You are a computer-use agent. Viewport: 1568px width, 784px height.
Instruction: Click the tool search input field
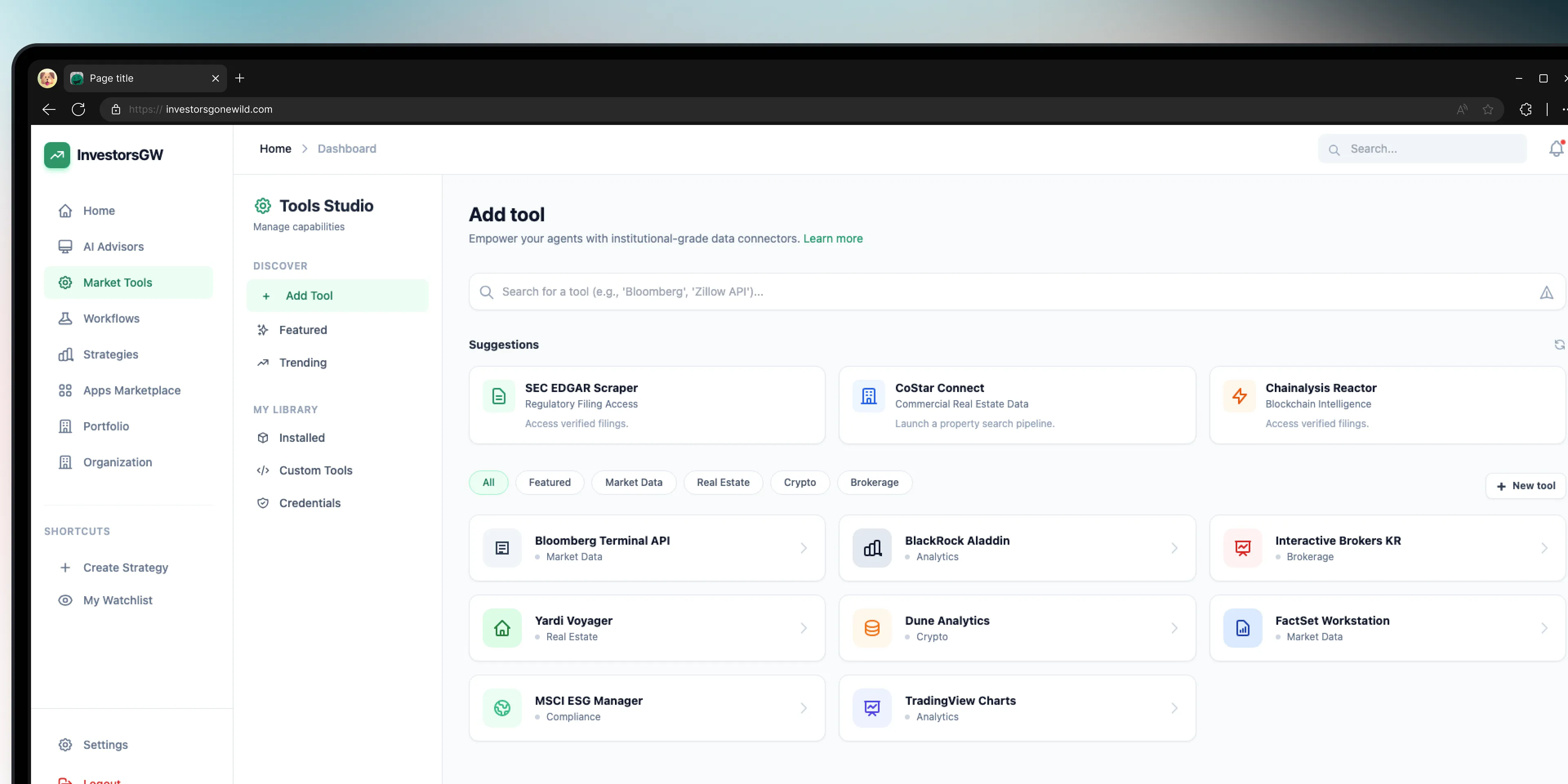[974, 292]
